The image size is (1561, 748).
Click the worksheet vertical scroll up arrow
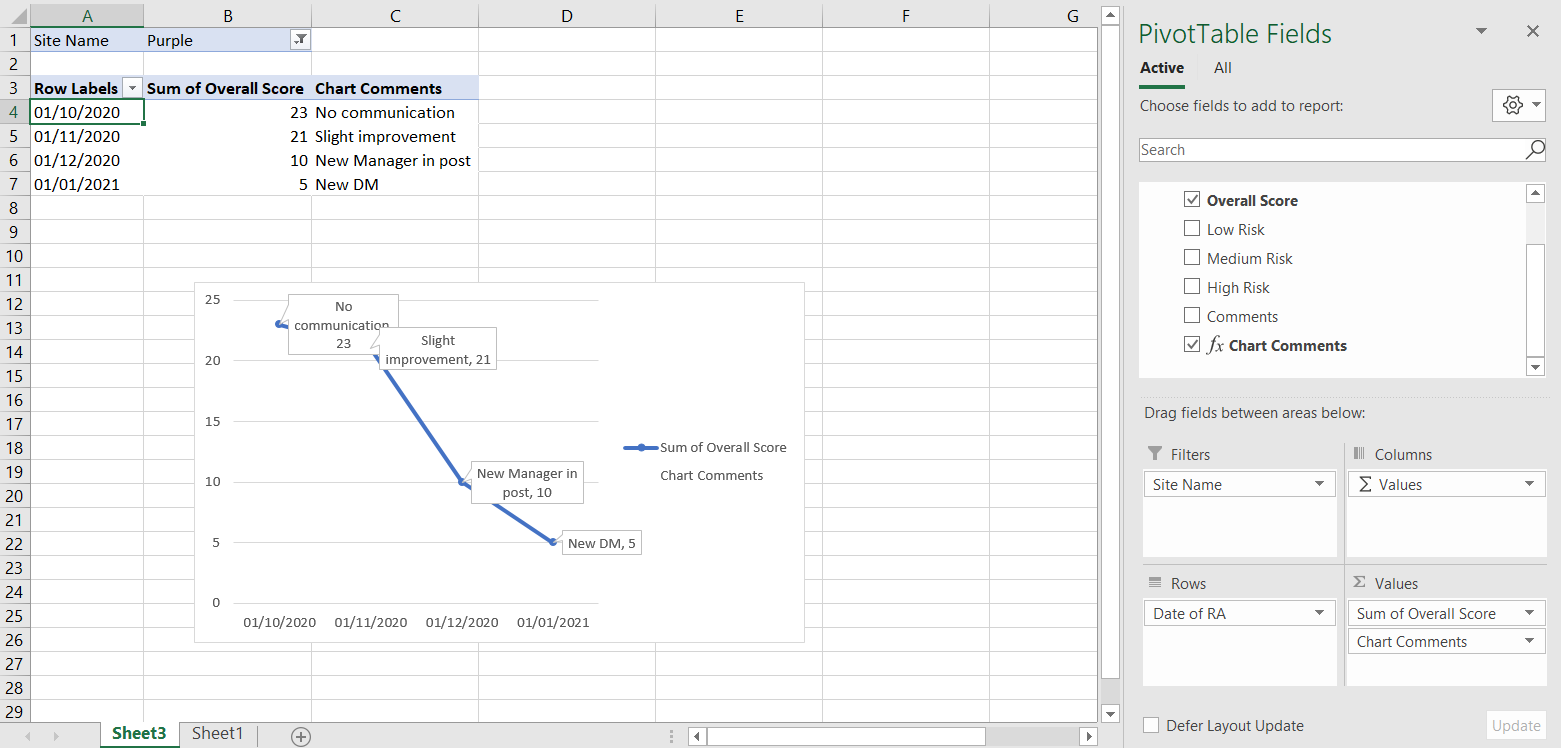click(1109, 15)
